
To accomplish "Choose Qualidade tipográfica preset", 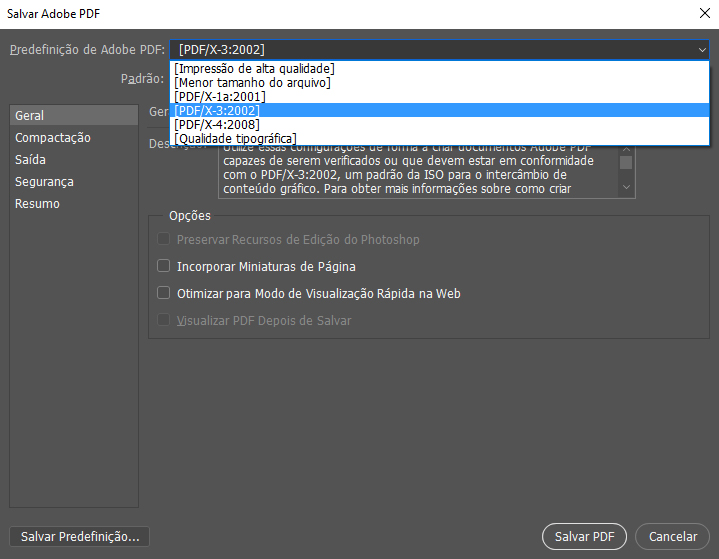I will 235,138.
